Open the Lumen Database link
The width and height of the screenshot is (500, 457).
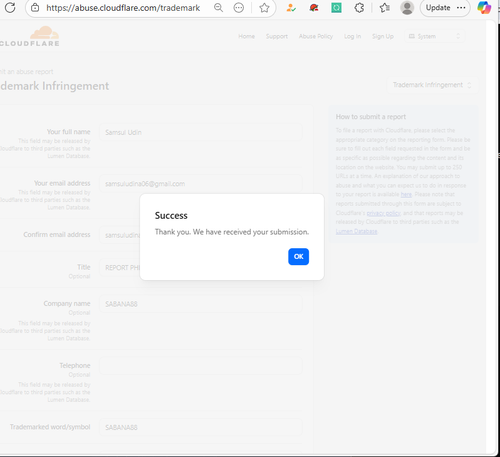(x=356, y=231)
